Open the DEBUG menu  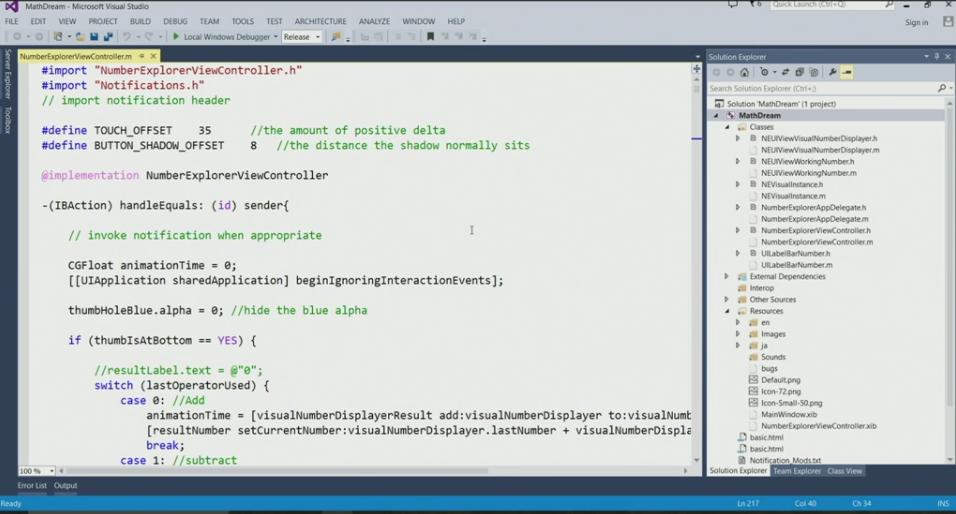point(175,21)
